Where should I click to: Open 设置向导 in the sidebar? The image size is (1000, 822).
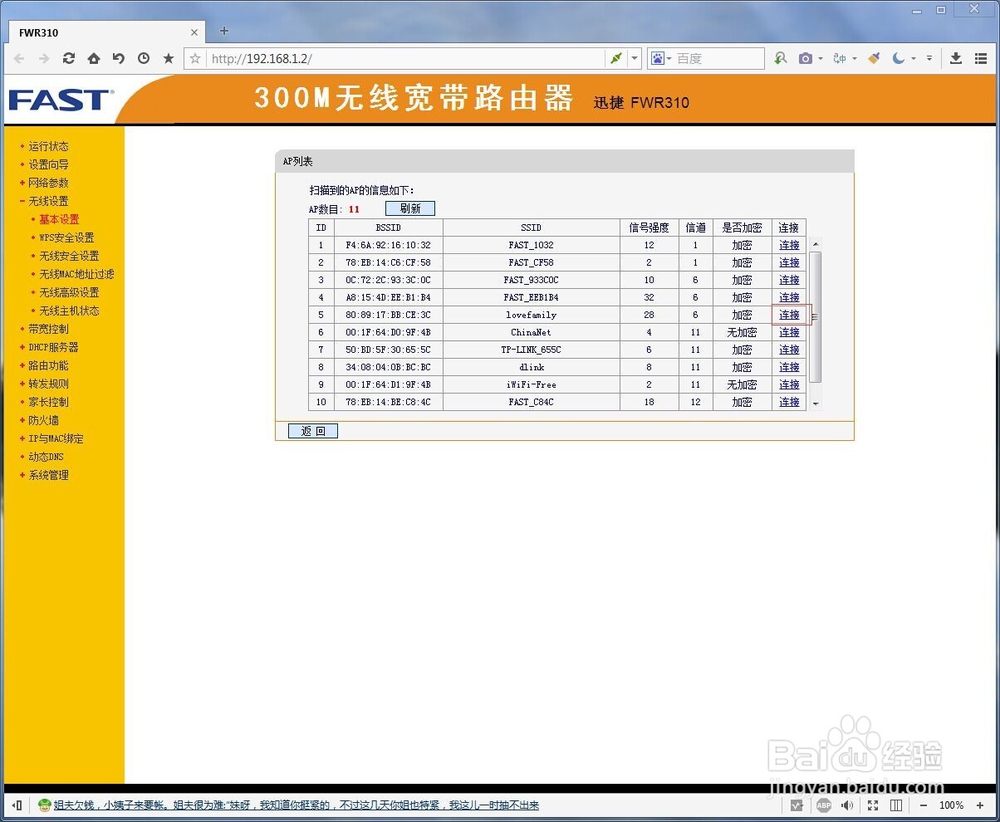click(48, 165)
